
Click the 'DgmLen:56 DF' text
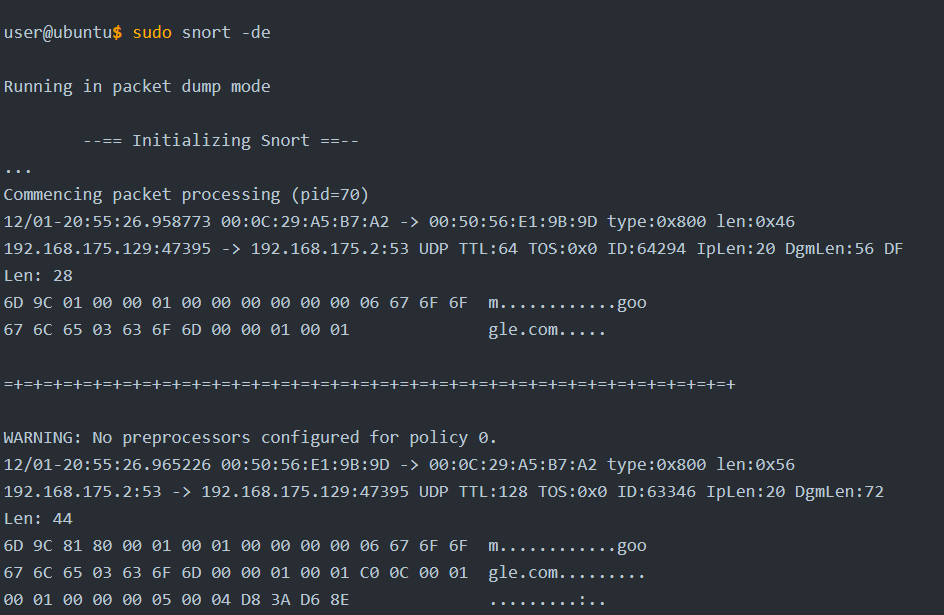(x=844, y=249)
